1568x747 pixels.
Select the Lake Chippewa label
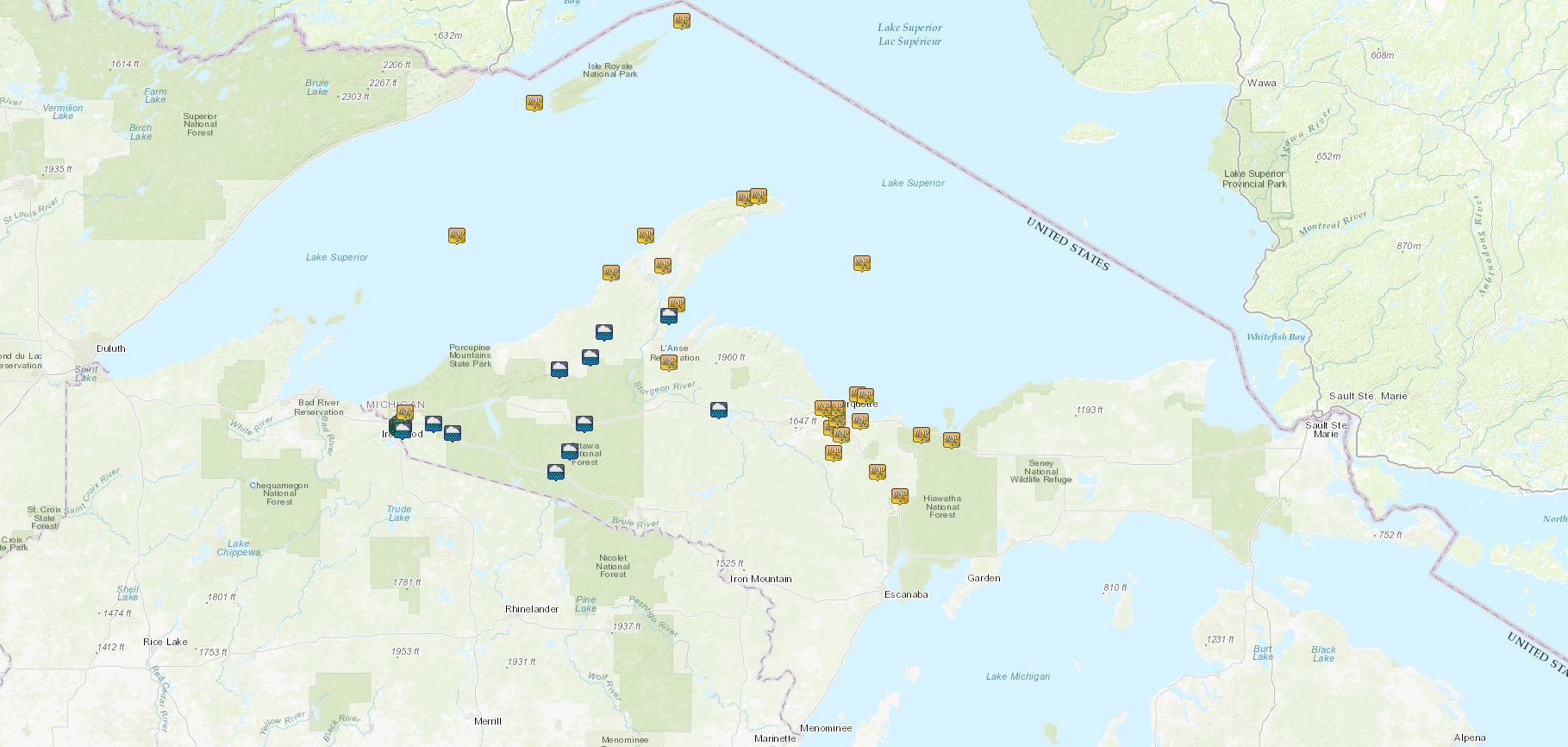(239, 548)
